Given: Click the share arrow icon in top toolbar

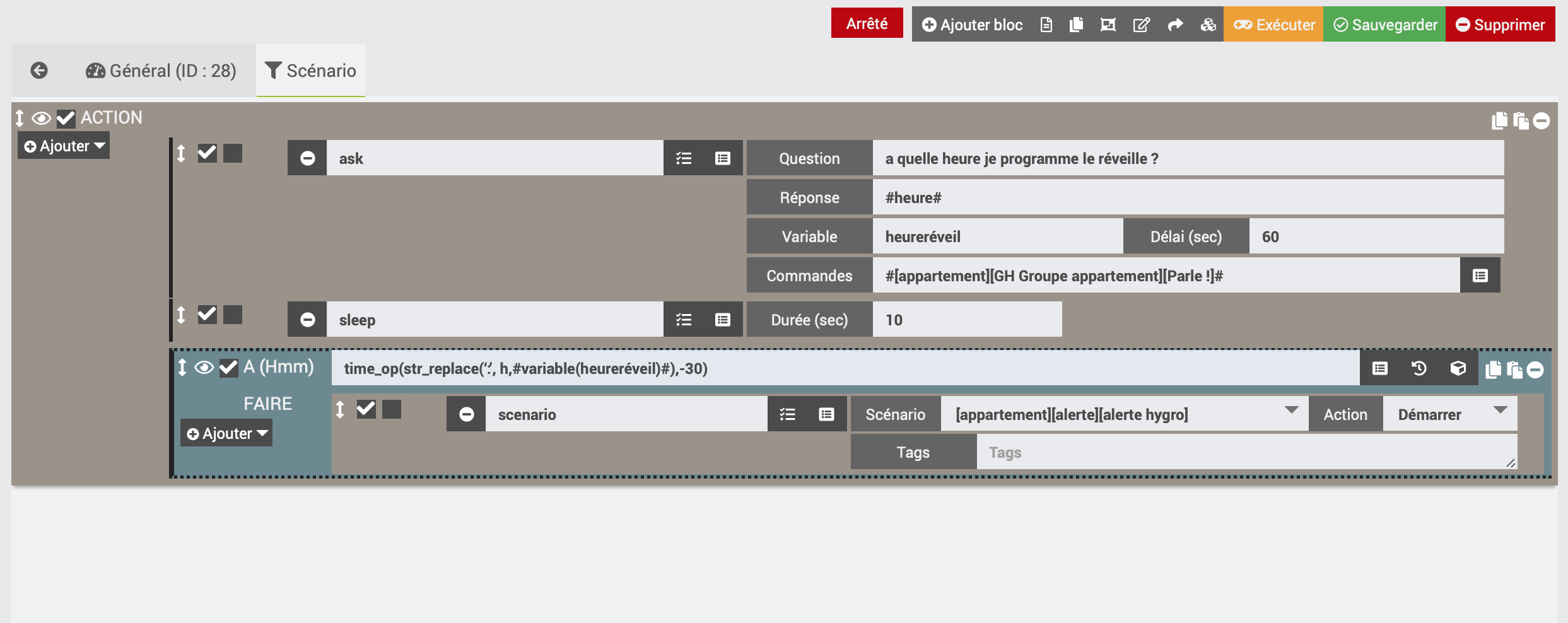Looking at the screenshot, I should (1175, 25).
